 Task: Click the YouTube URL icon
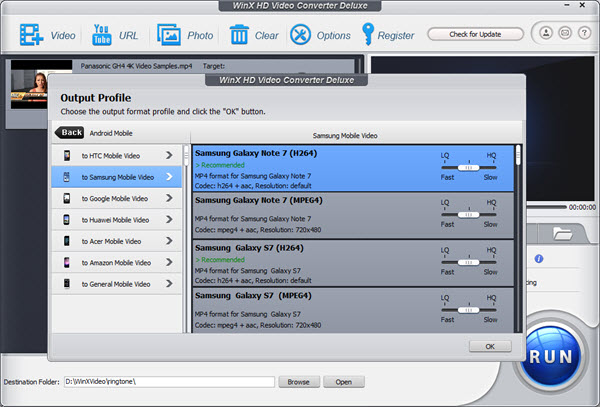101,35
